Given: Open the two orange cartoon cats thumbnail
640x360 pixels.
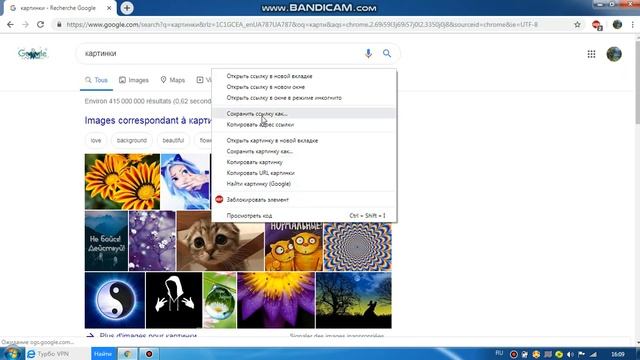Looking at the screenshot, I should pyautogui.click(x=293, y=247).
